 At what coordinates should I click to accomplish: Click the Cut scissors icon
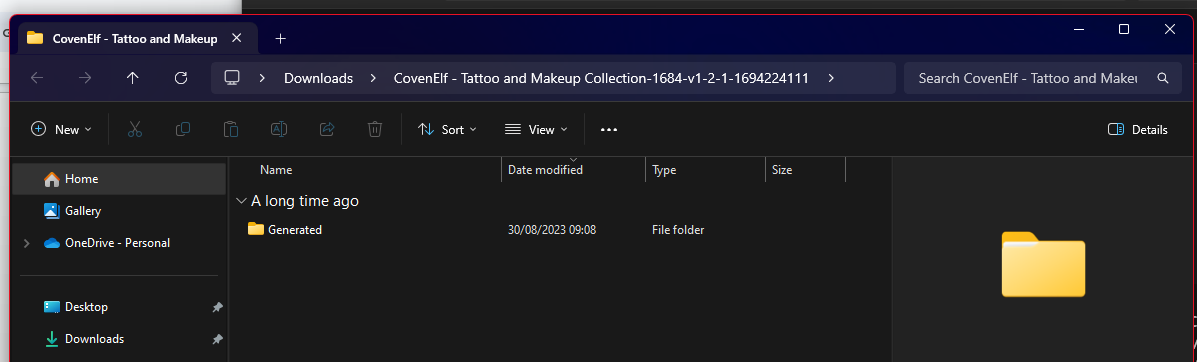(x=135, y=129)
